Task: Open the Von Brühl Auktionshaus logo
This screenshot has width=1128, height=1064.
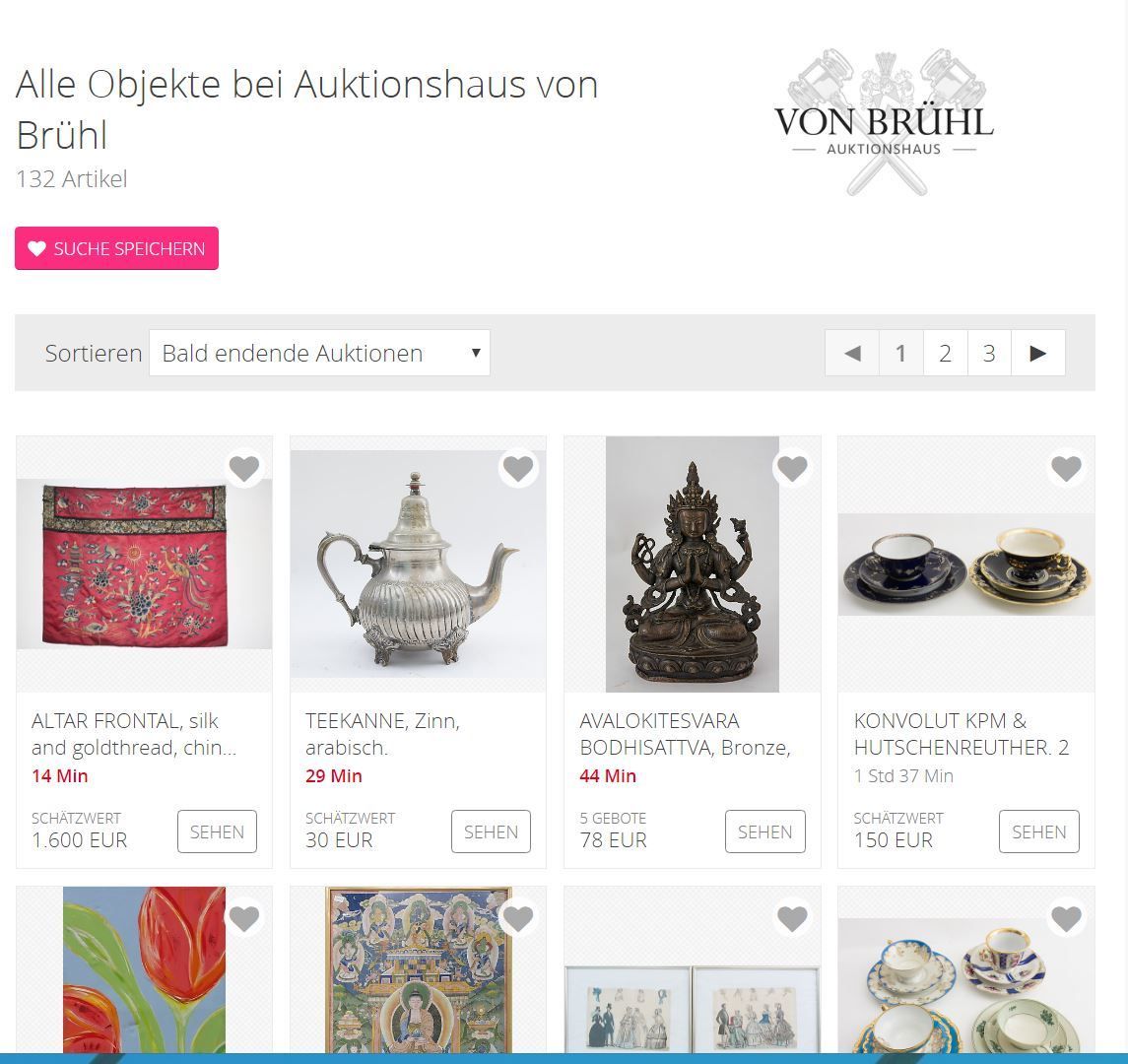Action: pos(884,122)
